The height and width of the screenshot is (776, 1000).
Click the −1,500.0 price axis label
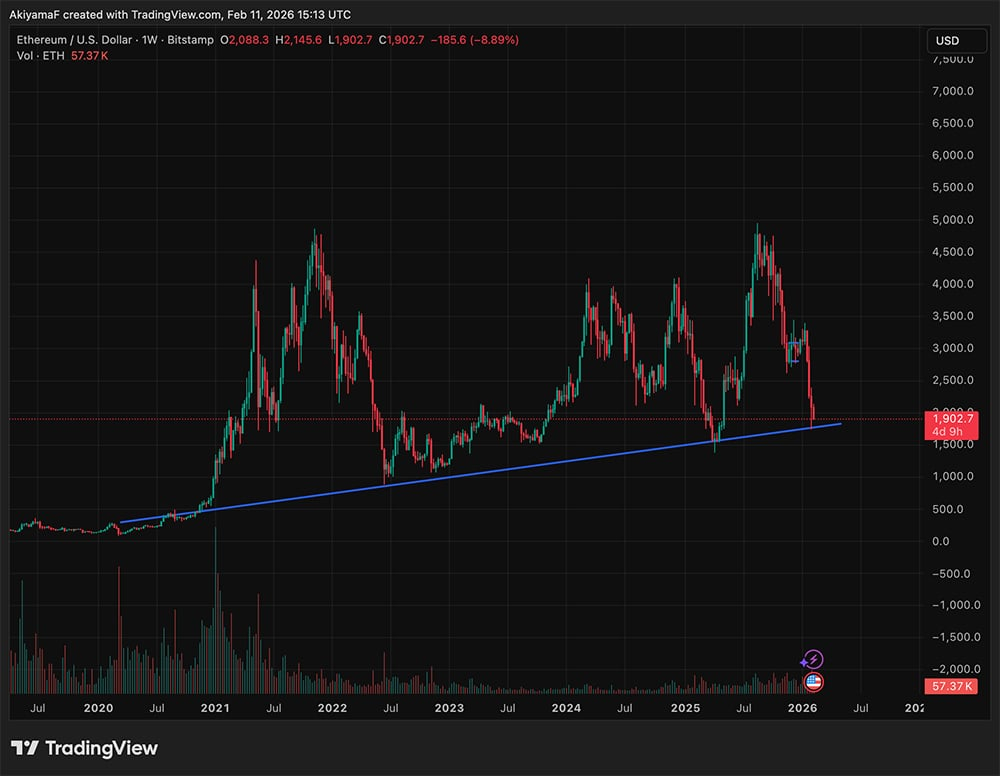tap(956, 637)
